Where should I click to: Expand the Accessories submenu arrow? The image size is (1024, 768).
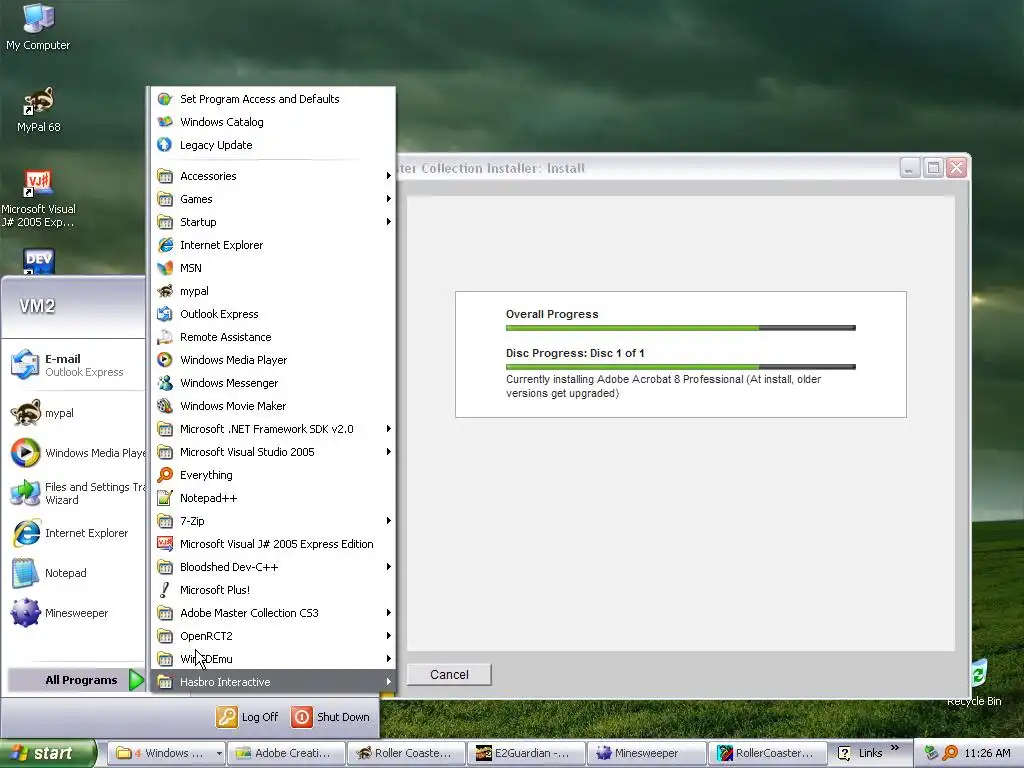(x=389, y=176)
